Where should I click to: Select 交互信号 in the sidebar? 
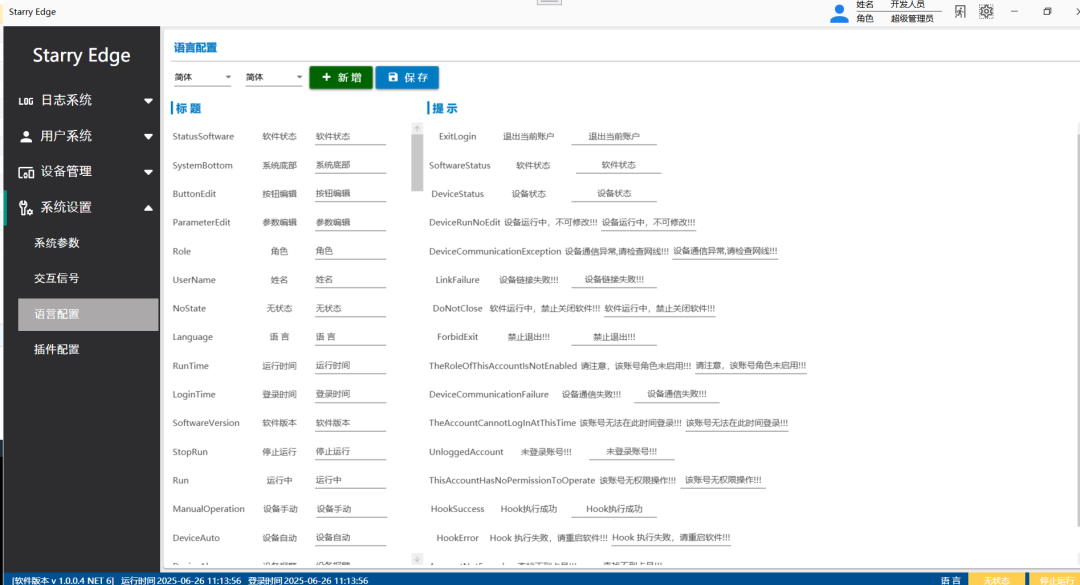(x=87, y=278)
